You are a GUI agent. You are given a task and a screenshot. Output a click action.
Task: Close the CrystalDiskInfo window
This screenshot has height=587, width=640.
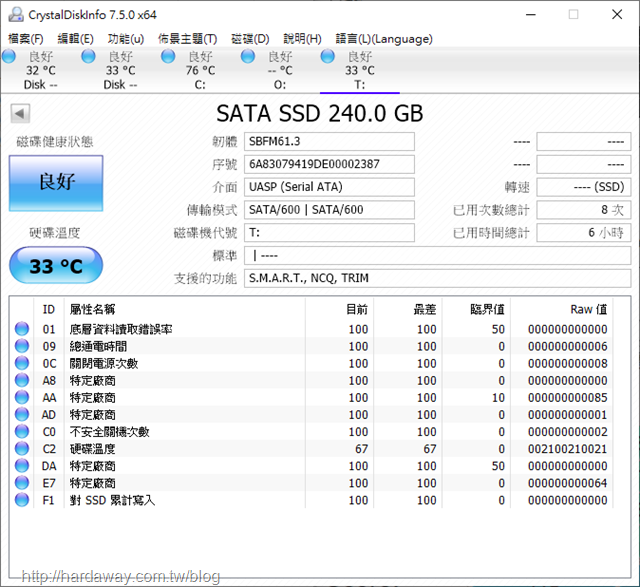click(x=617, y=15)
